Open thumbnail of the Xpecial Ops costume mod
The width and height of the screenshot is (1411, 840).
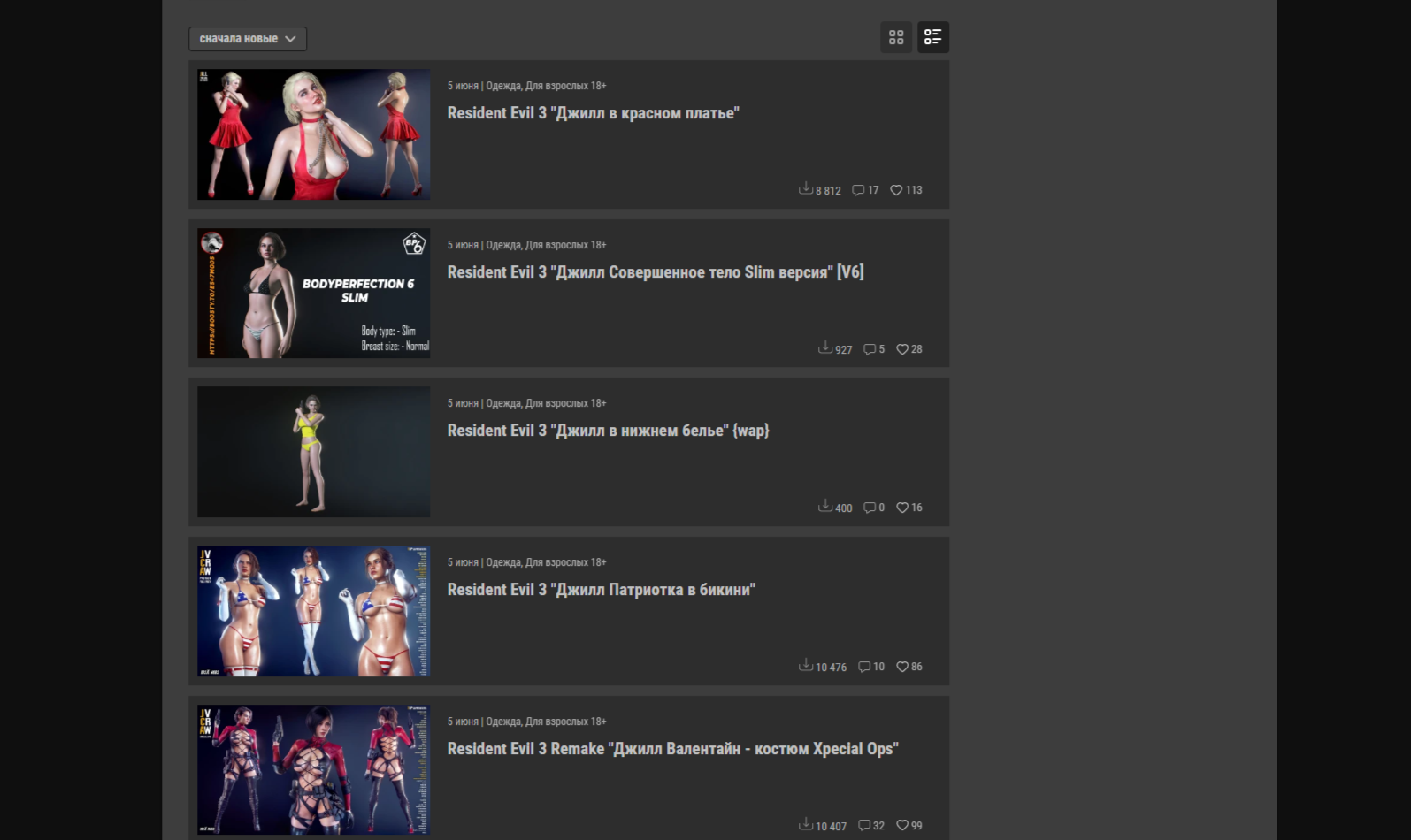point(313,770)
